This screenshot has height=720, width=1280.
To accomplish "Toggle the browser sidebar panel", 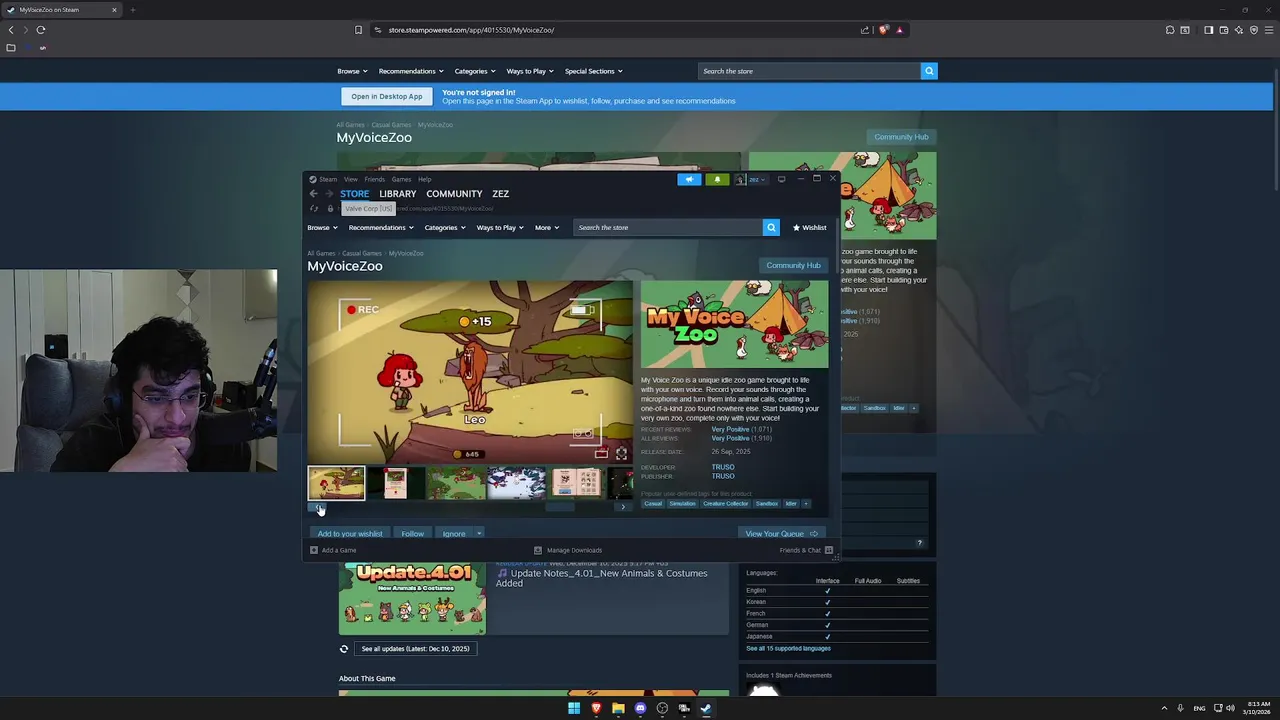I will click(x=1208, y=30).
